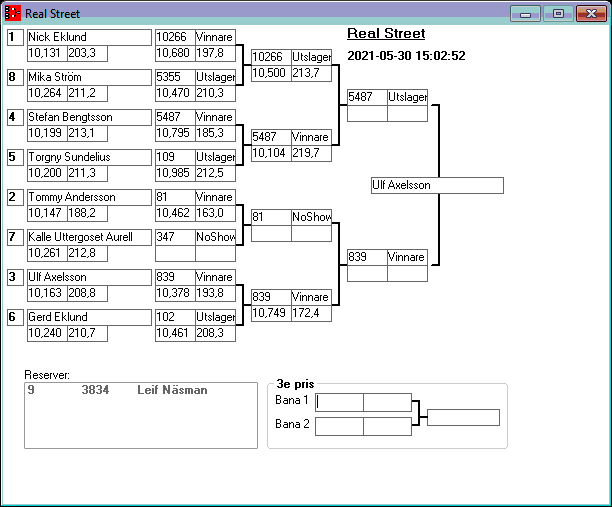Click the Real Street underlined heading
The height and width of the screenshot is (507, 612).
pyautogui.click(x=386, y=34)
